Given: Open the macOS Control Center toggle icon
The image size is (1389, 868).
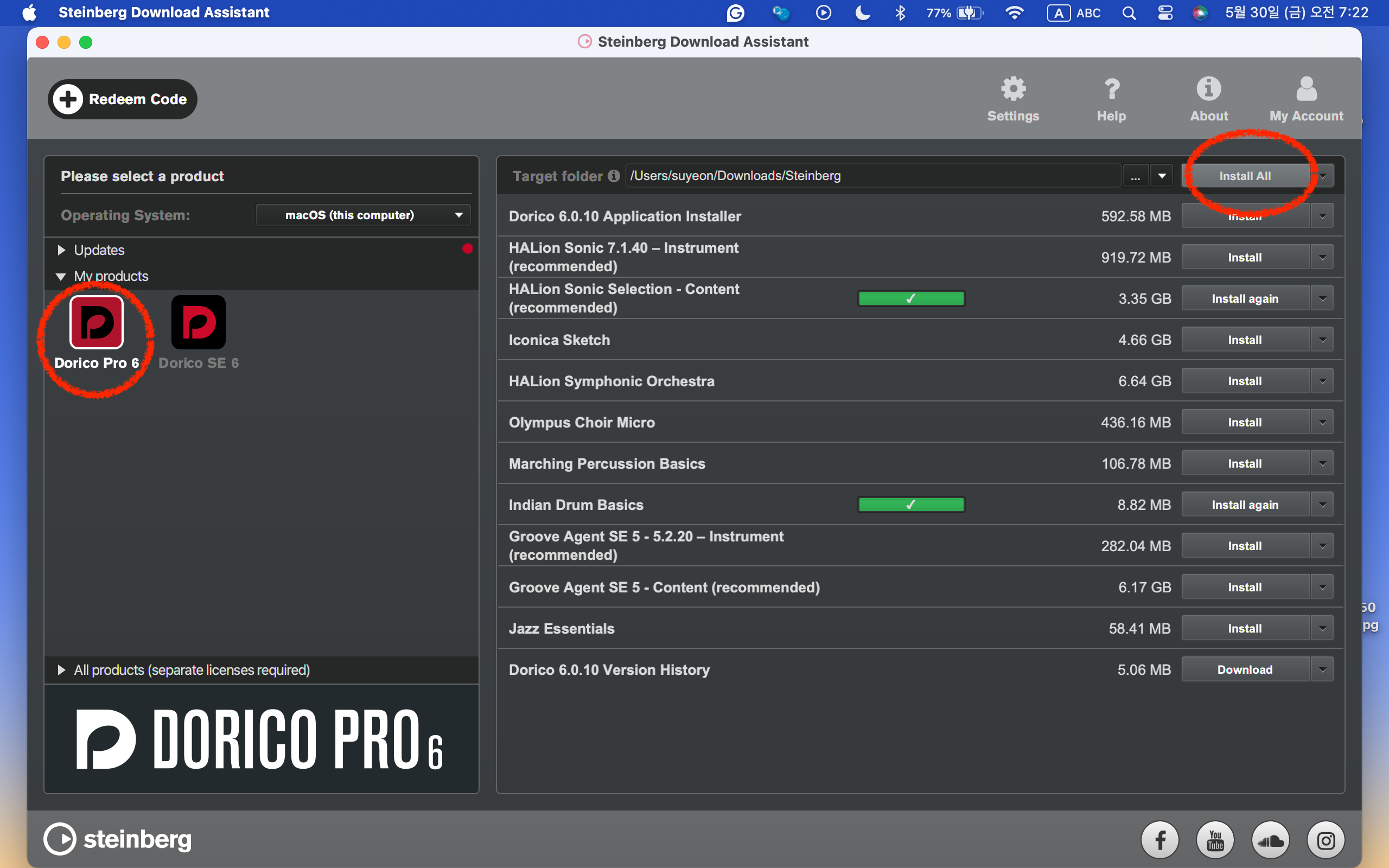Looking at the screenshot, I should 1164,12.
